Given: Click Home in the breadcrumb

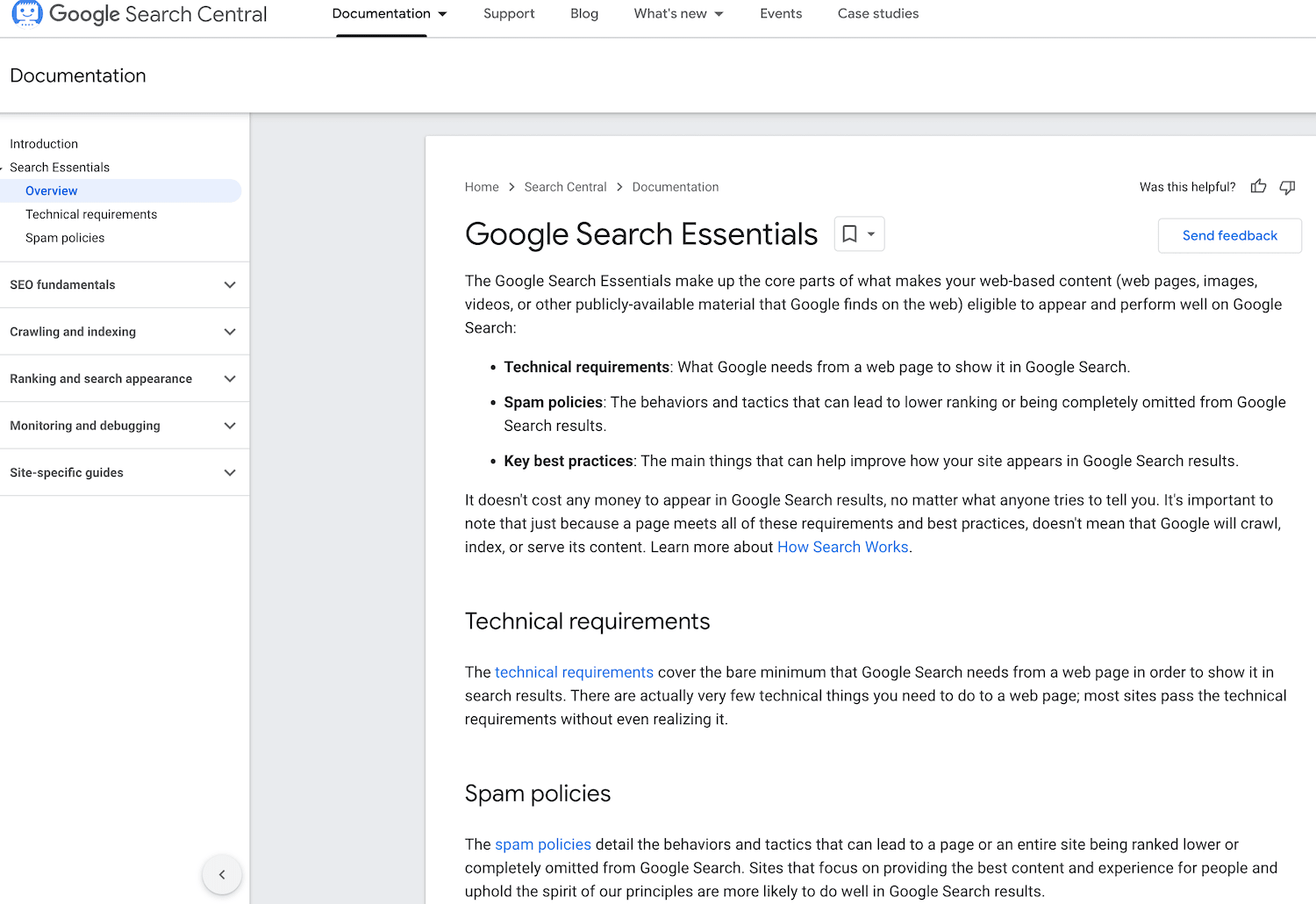Looking at the screenshot, I should (482, 187).
